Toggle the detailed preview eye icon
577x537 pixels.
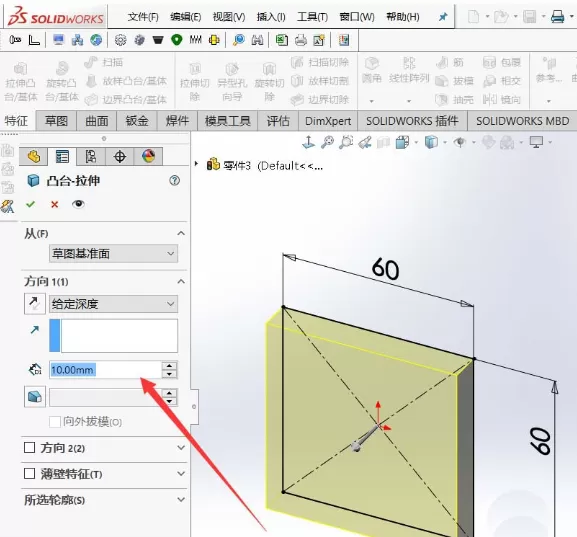coord(78,204)
